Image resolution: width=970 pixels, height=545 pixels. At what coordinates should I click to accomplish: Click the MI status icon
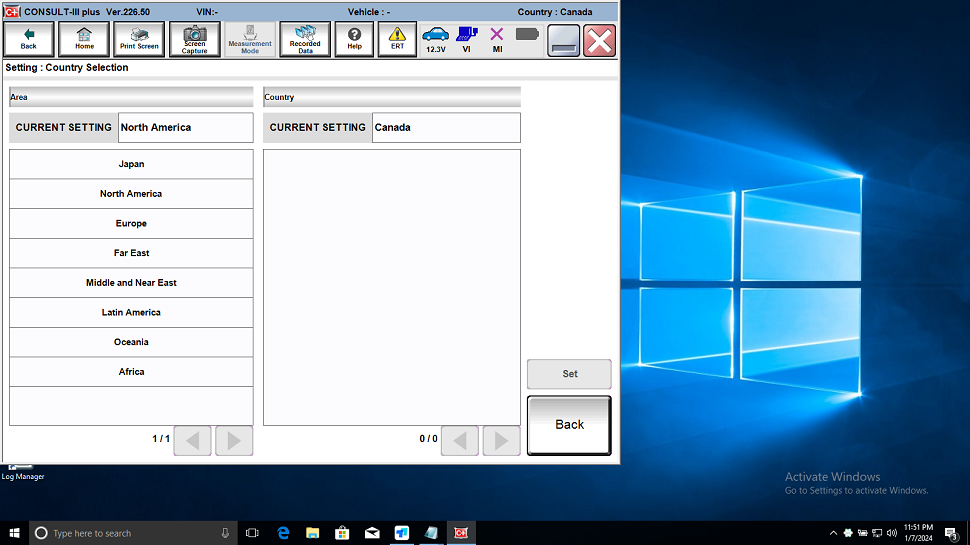[x=497, y=40]
